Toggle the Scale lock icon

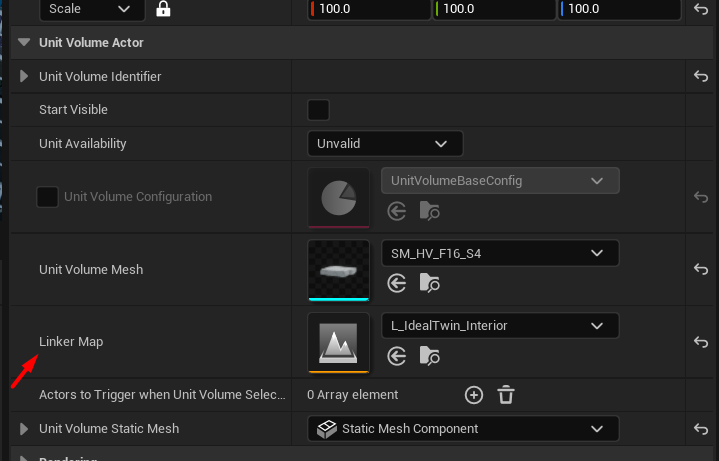pos(163,9)
